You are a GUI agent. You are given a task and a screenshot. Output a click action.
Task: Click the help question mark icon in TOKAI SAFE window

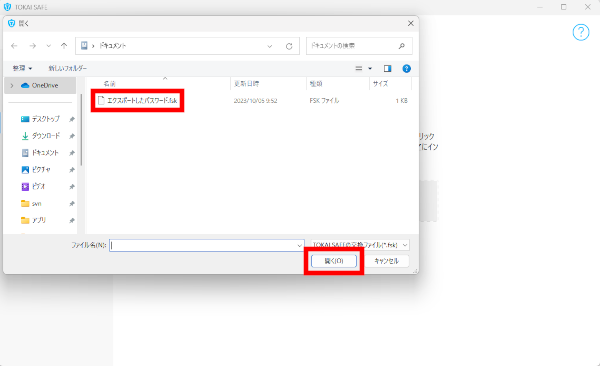point(580,33)
